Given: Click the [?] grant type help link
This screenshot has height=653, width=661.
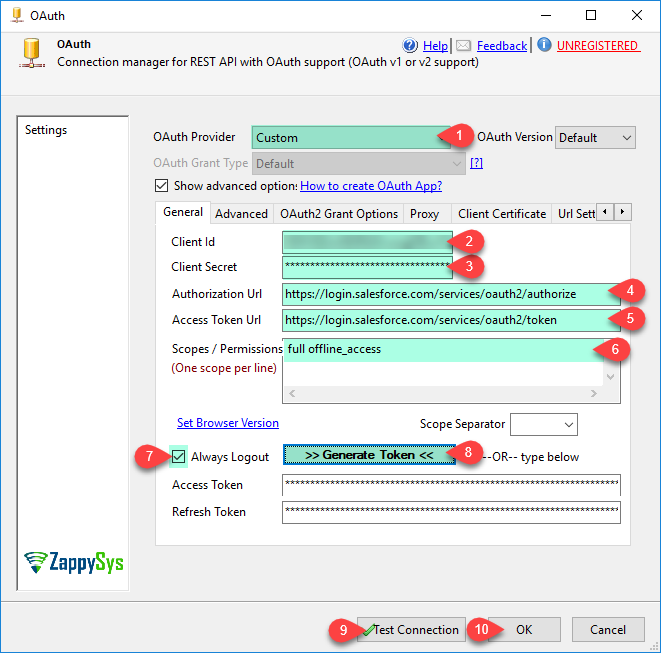Looking at the screenshot, I should click(476, 163).
